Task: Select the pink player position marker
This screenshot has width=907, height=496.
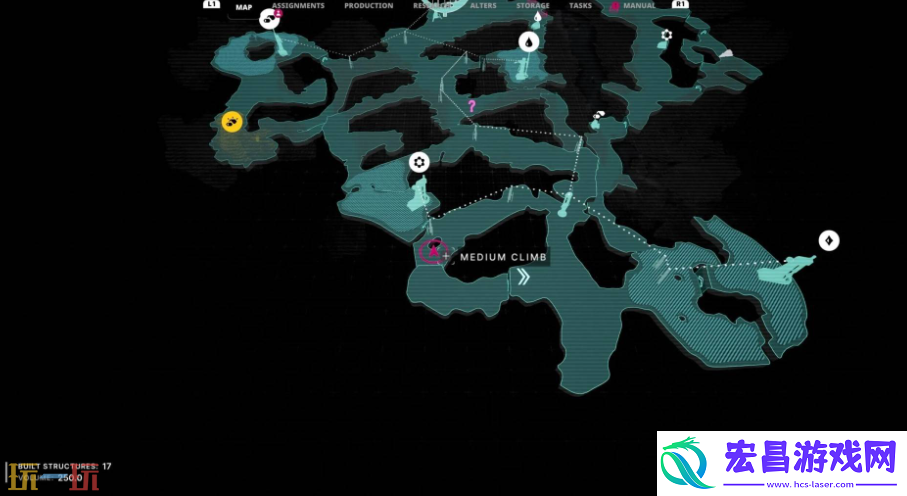Action: pos(432,252)
